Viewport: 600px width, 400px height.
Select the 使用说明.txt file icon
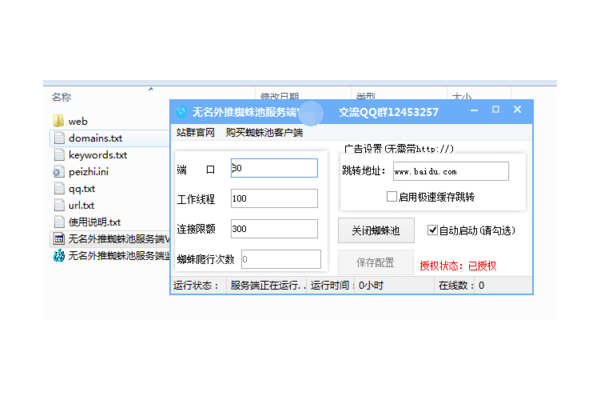pyautogui.click(x=59, y=222)
